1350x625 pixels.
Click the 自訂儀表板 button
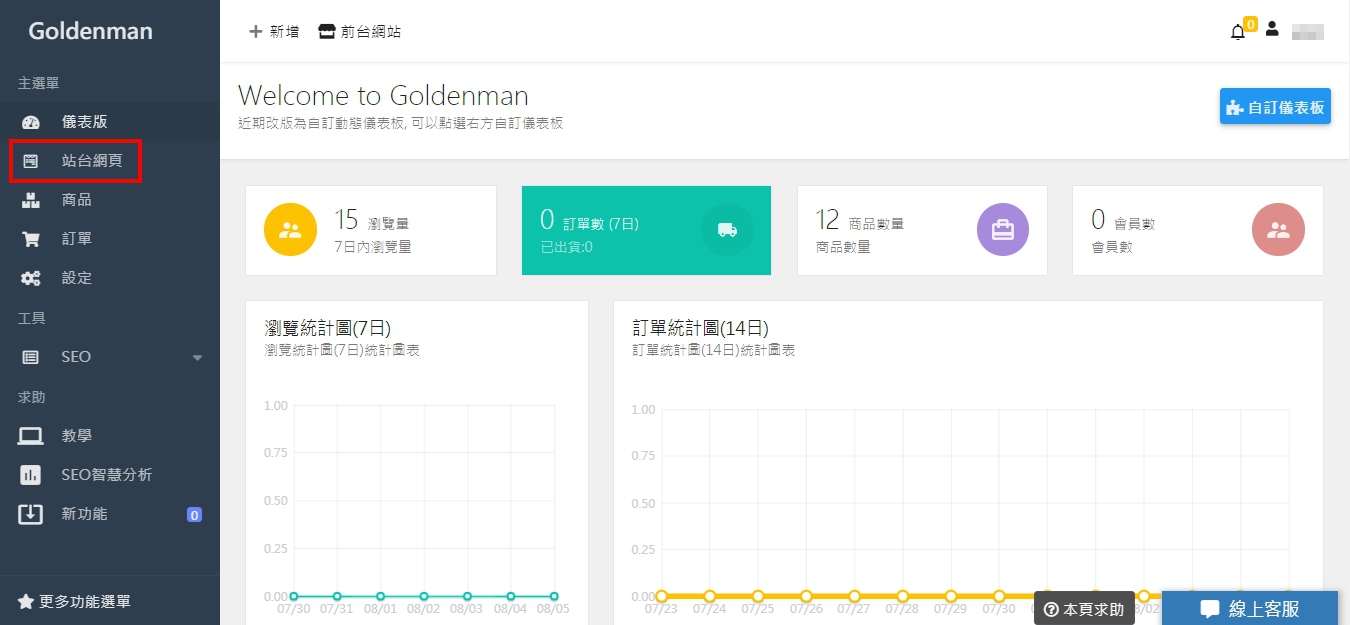coord(1275,107)
